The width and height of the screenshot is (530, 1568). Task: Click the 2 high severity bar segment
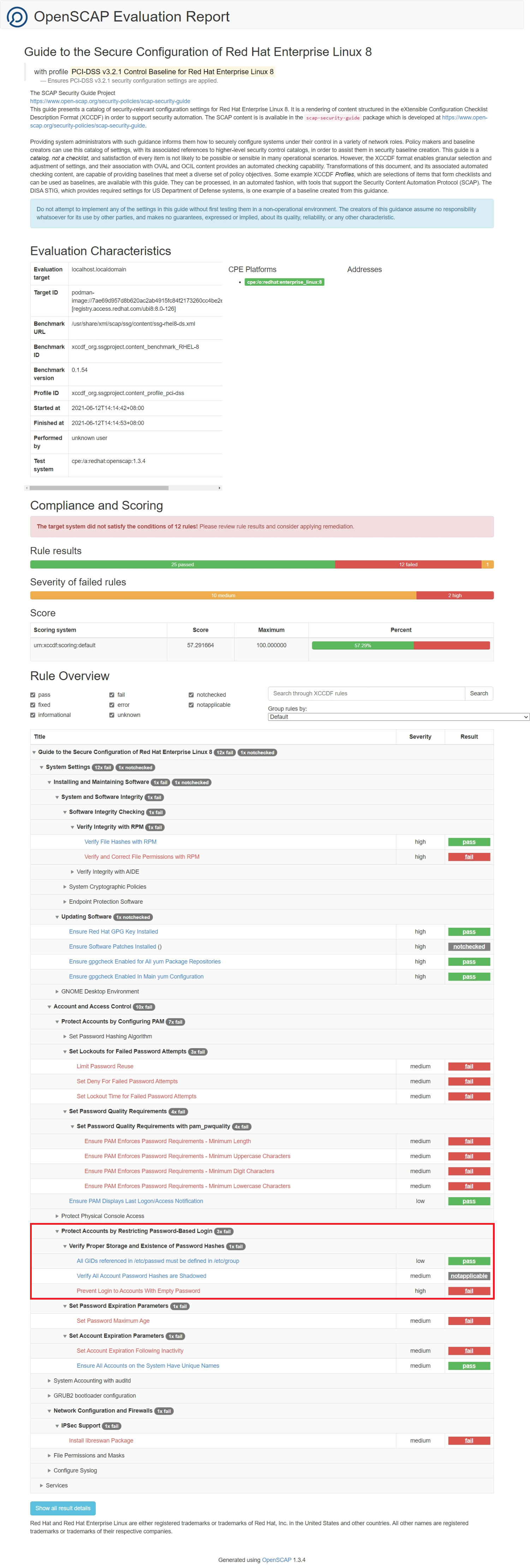[455, 595]
